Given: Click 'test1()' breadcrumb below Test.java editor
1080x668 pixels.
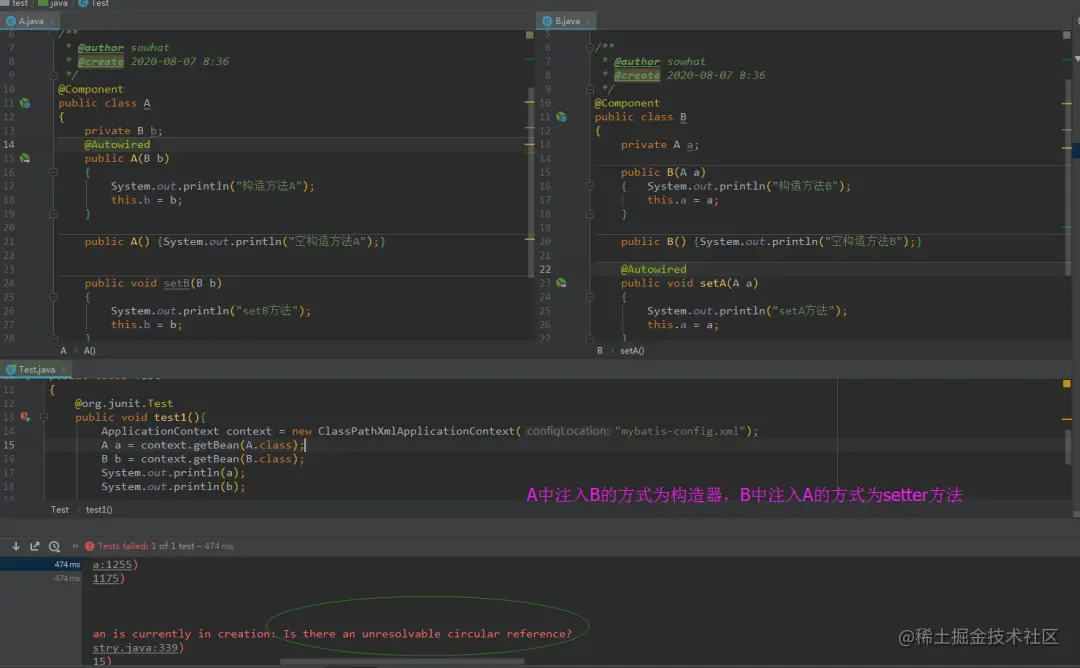Looking at the screenshot, I should 98,510.
